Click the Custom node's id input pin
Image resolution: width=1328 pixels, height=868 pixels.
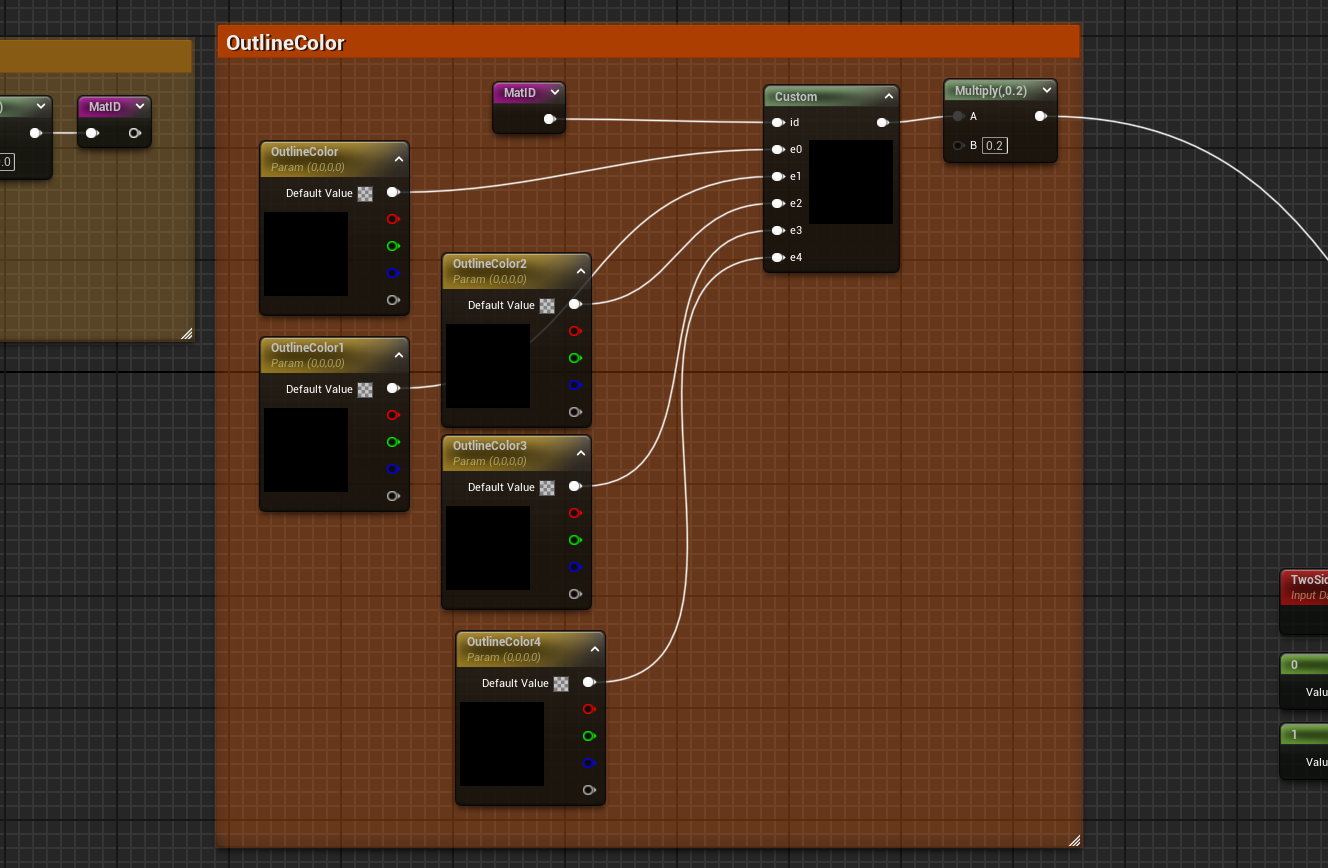pyautogui.click(x=777, y=123)
